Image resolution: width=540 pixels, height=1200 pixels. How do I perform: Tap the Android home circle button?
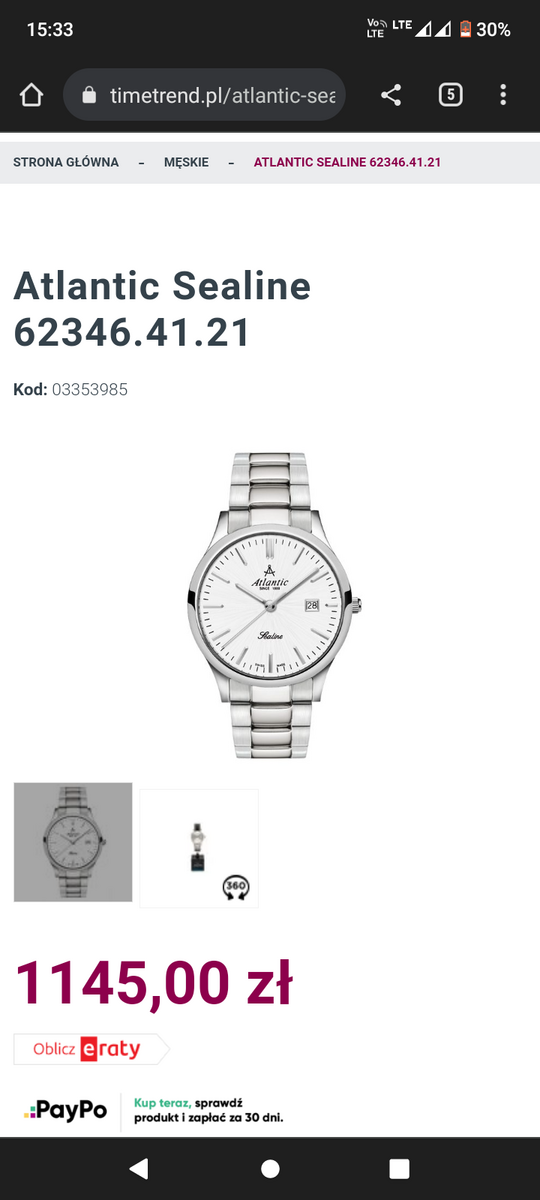coord(270,1168)
